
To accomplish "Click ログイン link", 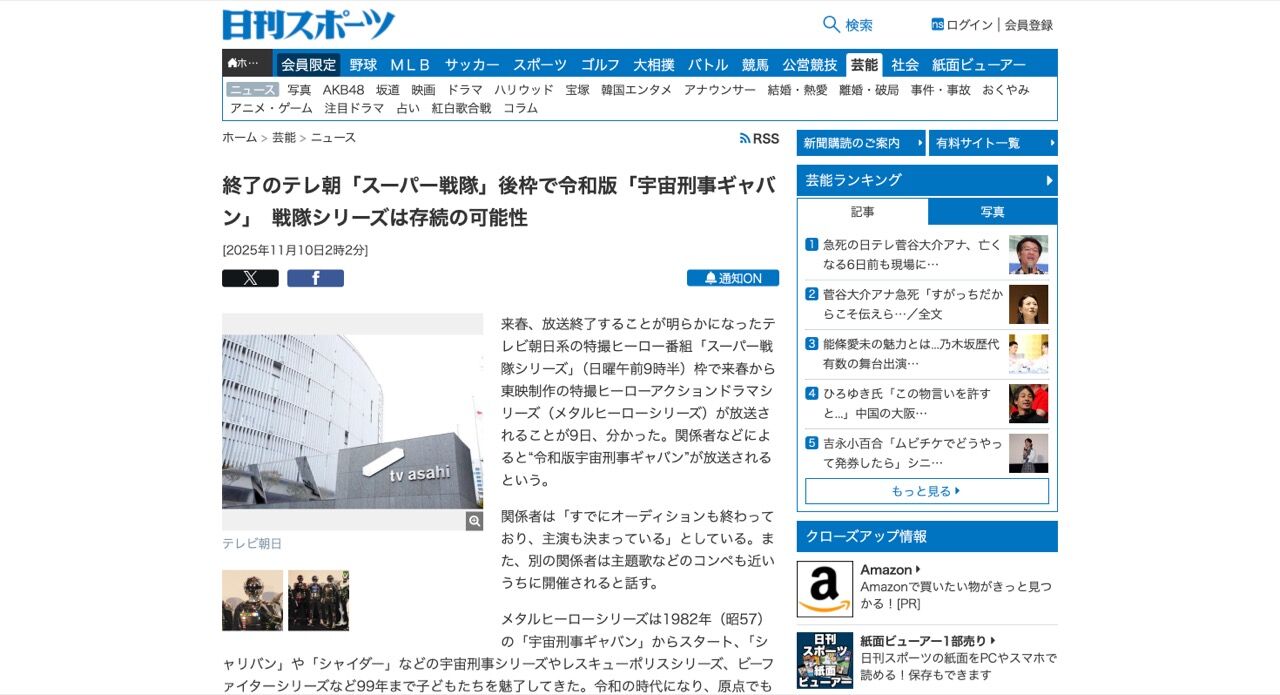I will pyautogui.click(x=969, y=25).
